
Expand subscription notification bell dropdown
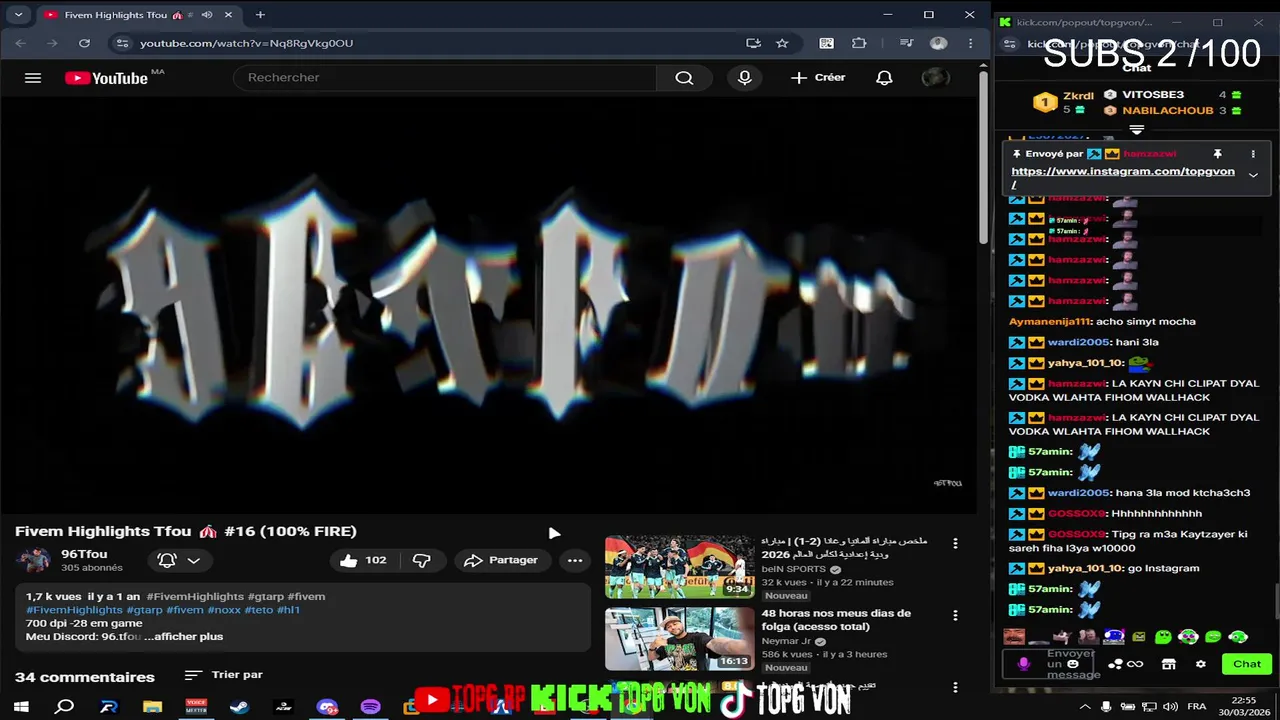pyautogui.click(x=180, y=560)
